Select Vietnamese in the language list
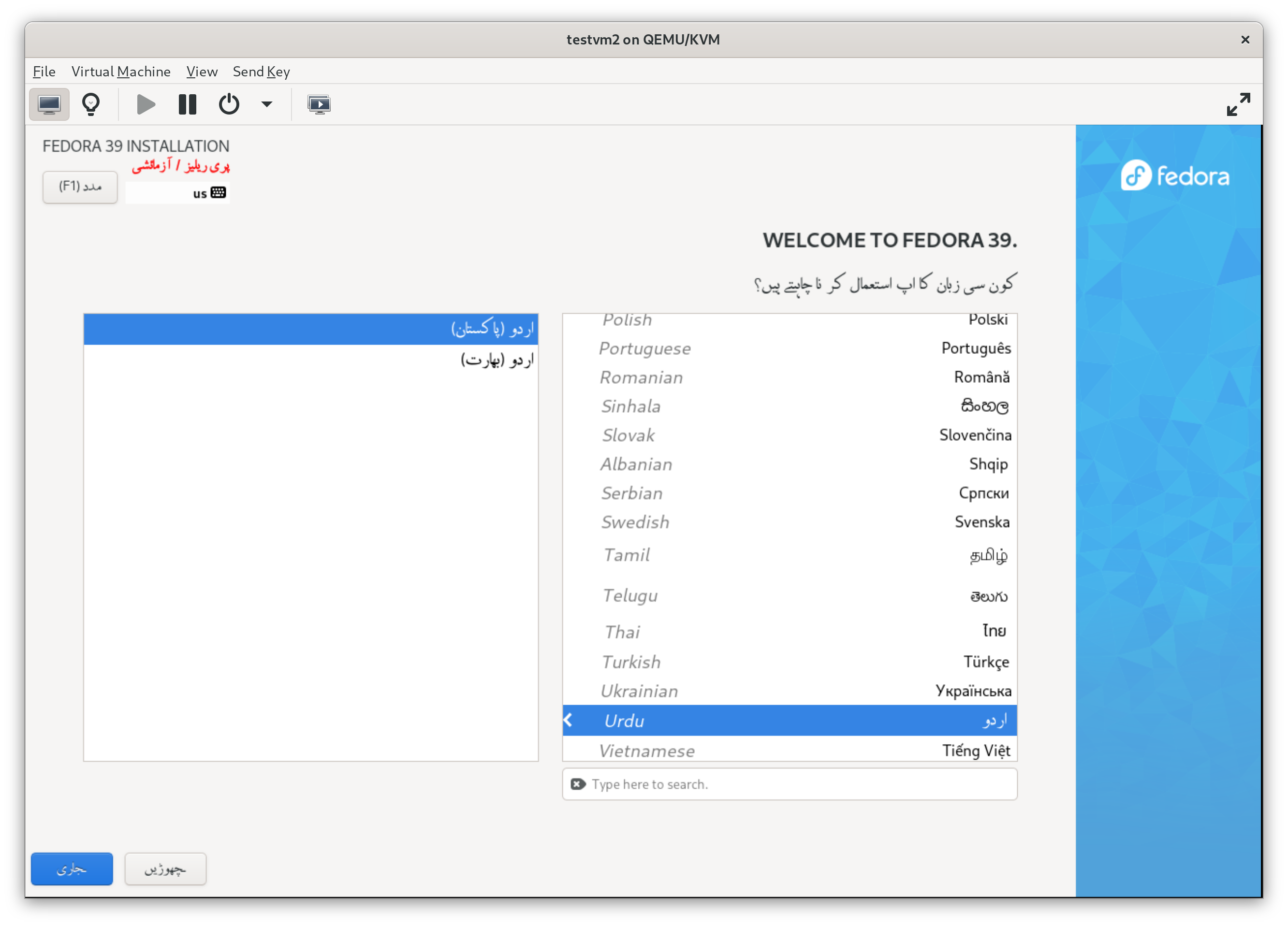This screenshot has width=1288, height=926. pyautogui.click(x=790, y=749)
